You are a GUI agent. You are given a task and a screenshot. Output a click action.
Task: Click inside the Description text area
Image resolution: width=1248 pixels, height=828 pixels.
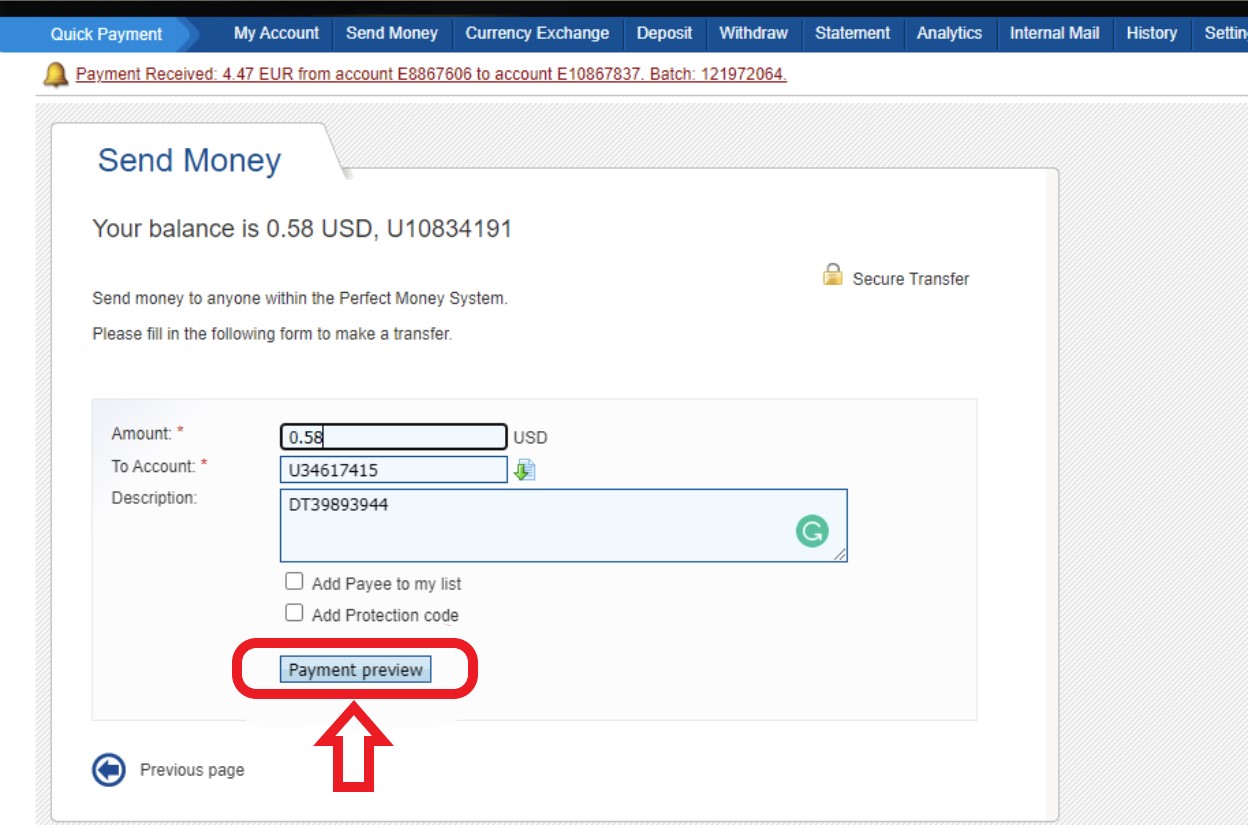[563, 525]
